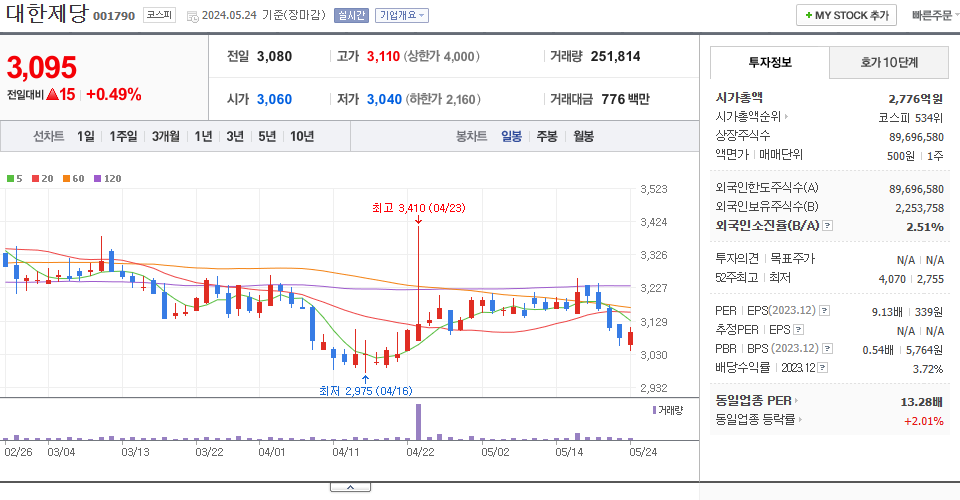Select 10년 line chart period
This screenshot has width=960, height=500.
(x=302, y=136)
